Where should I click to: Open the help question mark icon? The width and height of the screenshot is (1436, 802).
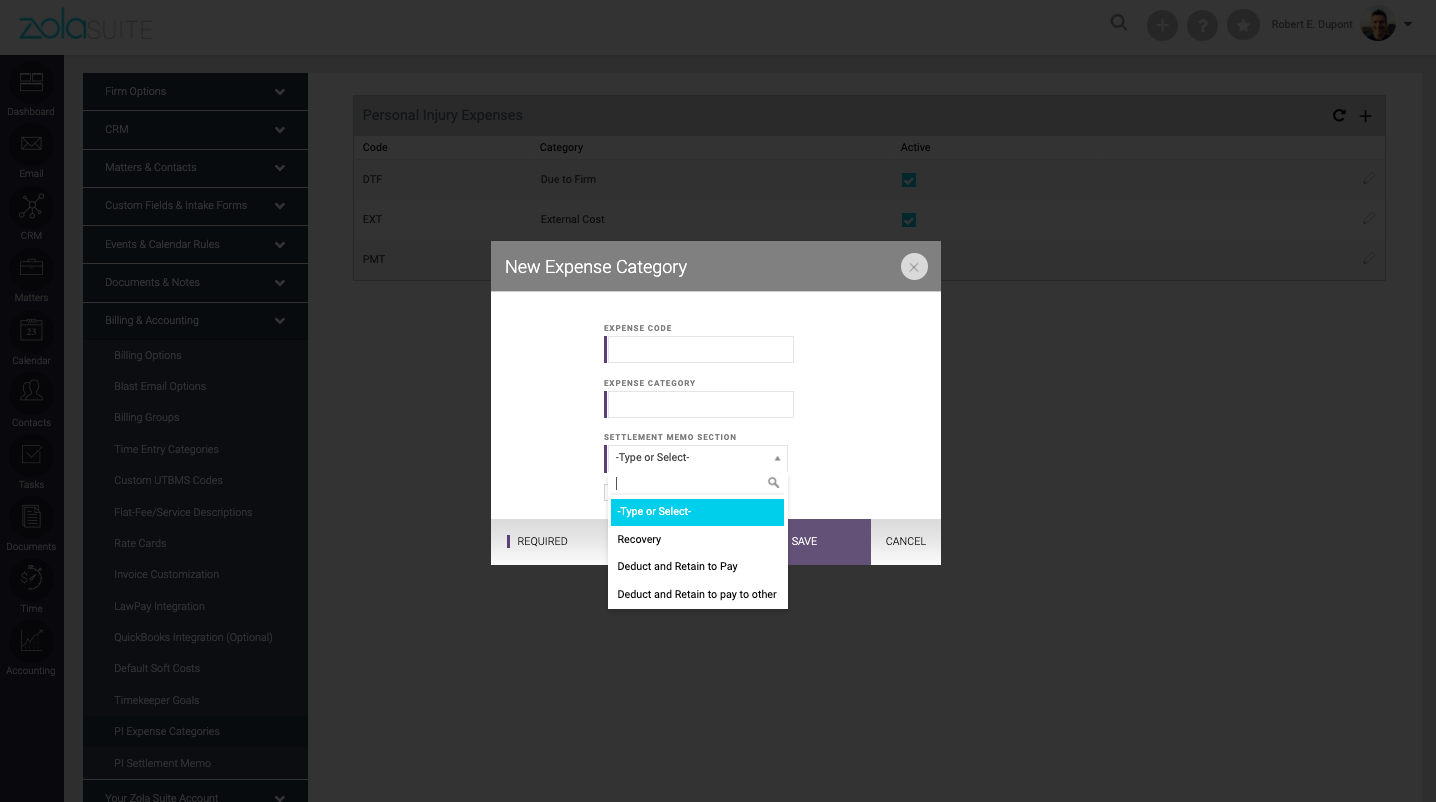point(1202,25)
